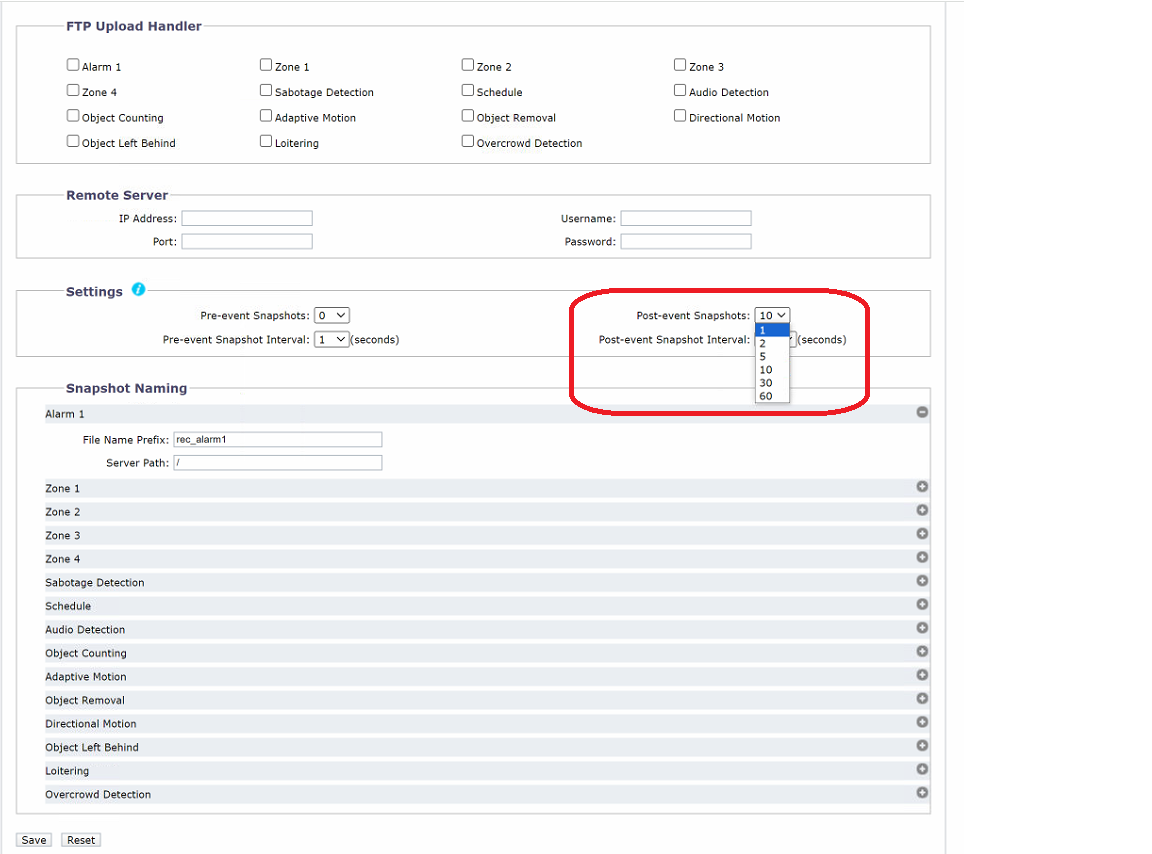This screenshot has height=854, width=1152.
Task: Select 30 from the open dropdown list
Action: pyautogui.click(x=766, y=383)
